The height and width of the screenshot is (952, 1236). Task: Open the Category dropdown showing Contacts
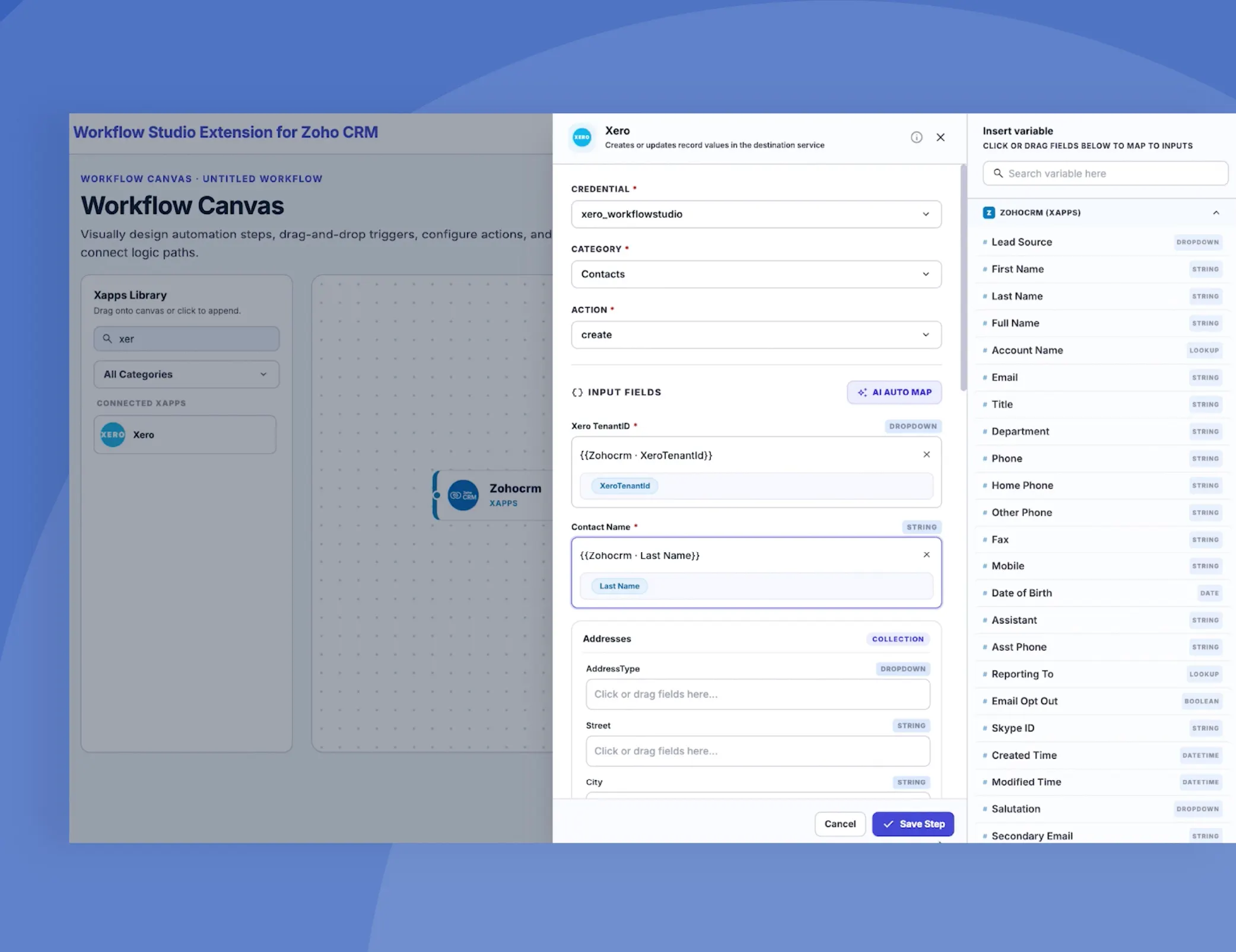click(756, 274)
